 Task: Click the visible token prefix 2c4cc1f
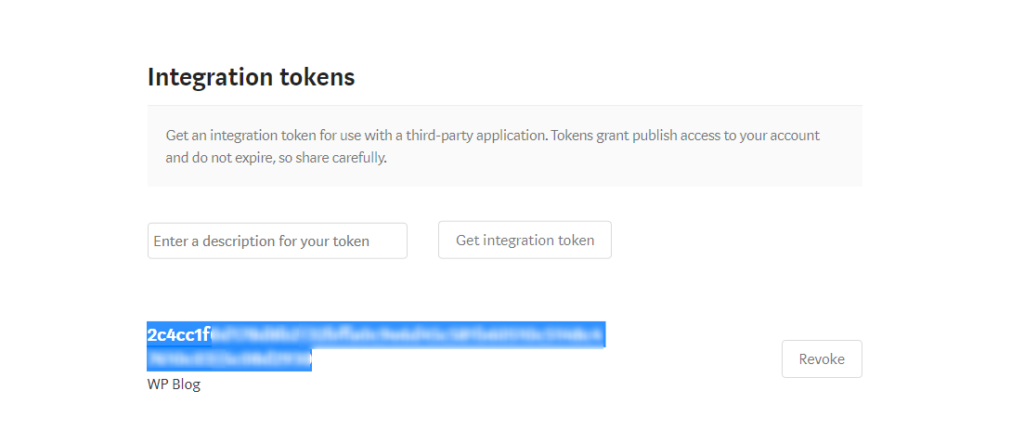click(178, 335)
